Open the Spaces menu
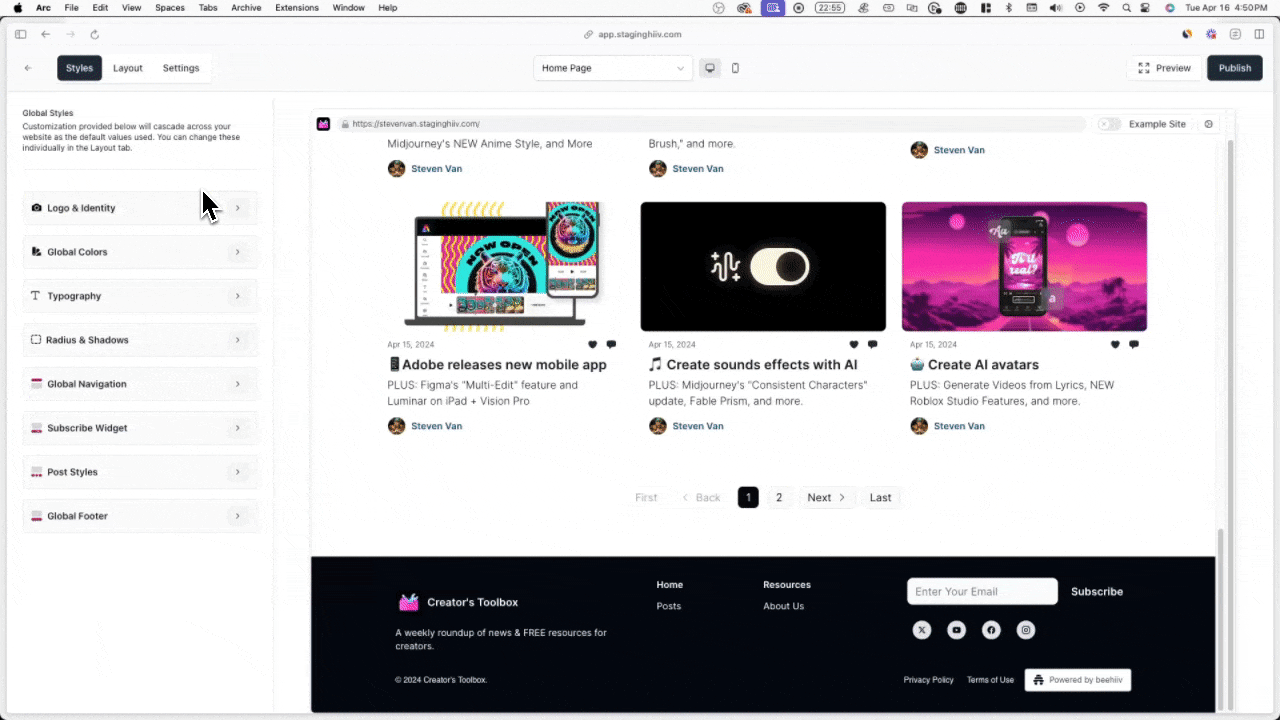The width and height of the screenshot is (1280, 720). [170, 8]
